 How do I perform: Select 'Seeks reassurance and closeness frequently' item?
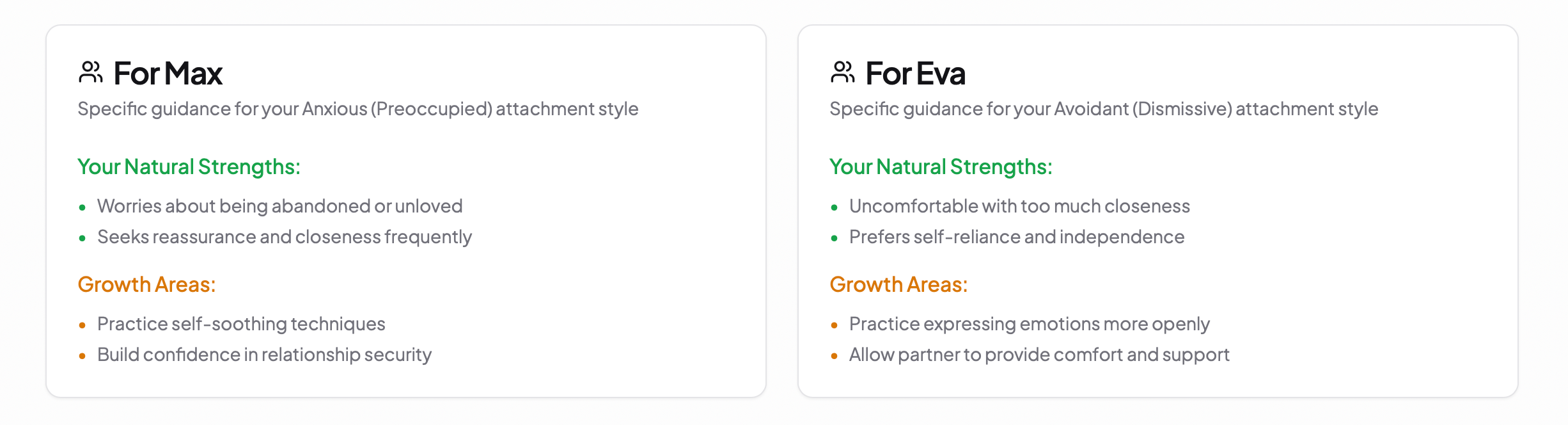click(285, 237)
